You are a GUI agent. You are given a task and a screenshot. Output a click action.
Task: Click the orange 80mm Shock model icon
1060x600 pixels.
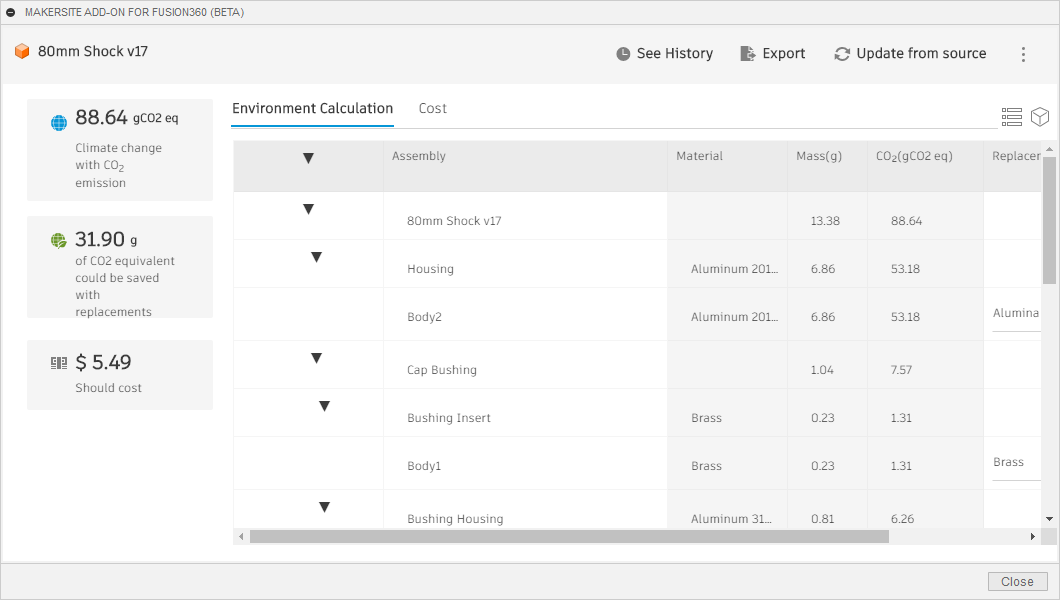[22, 51]
